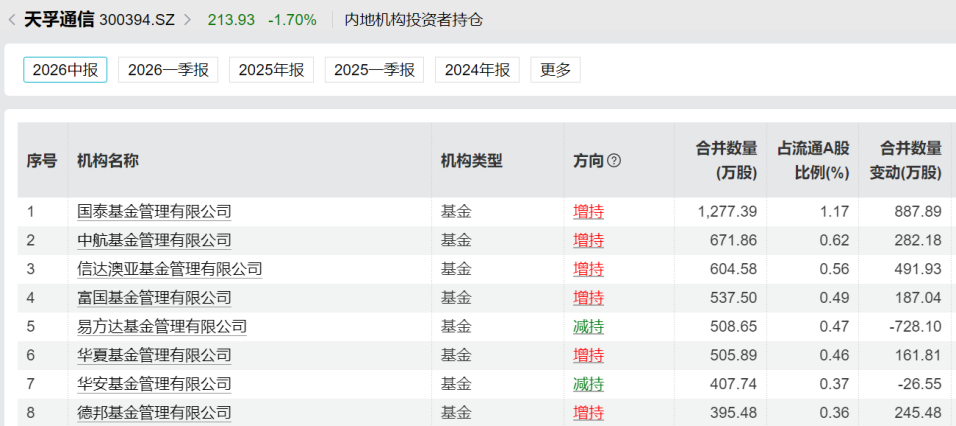
Task: Click the price 213.93
Action: pyautogui.click(x=231, y=20)
